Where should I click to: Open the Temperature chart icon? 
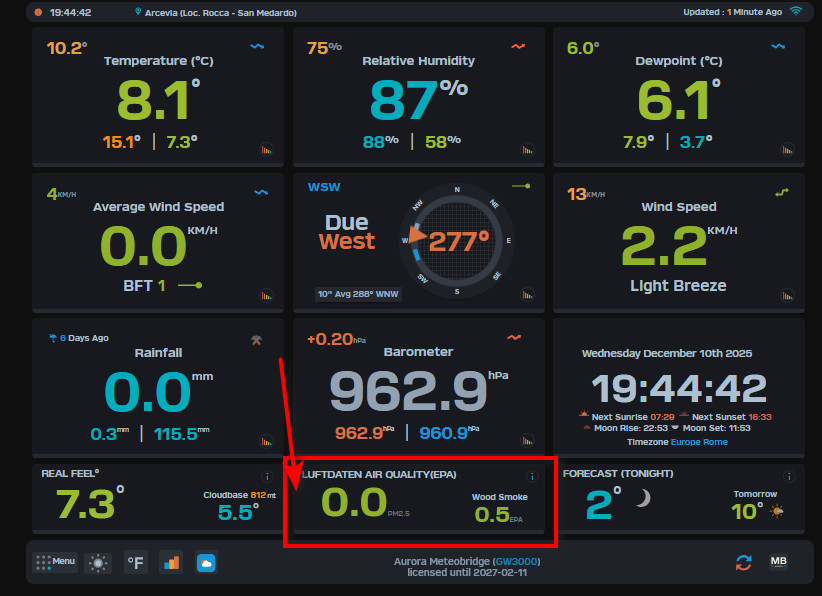click(267, 150)
